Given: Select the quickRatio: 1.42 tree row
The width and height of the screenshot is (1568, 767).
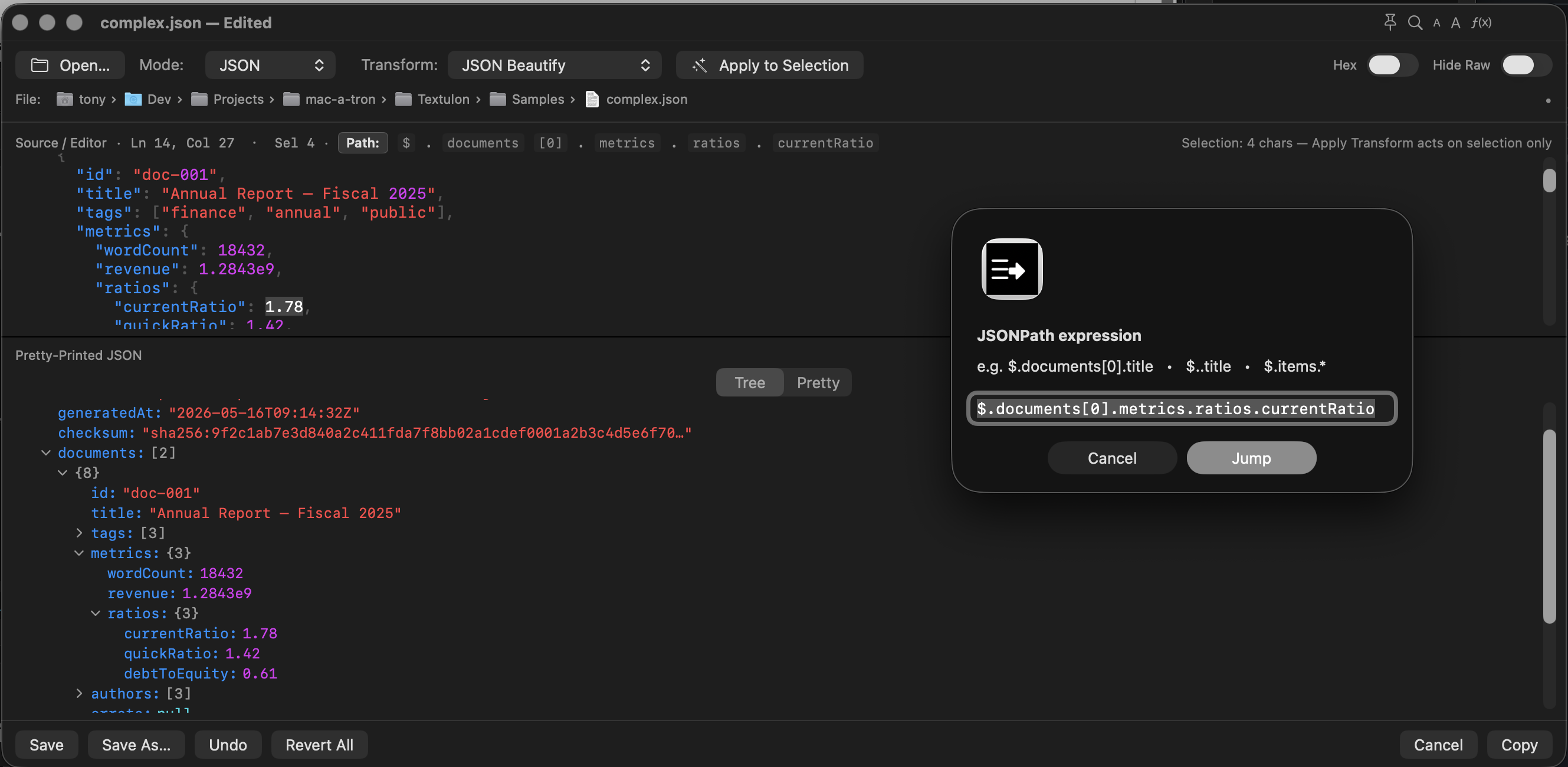Looking at the screenshot, I should coord(192,653).
